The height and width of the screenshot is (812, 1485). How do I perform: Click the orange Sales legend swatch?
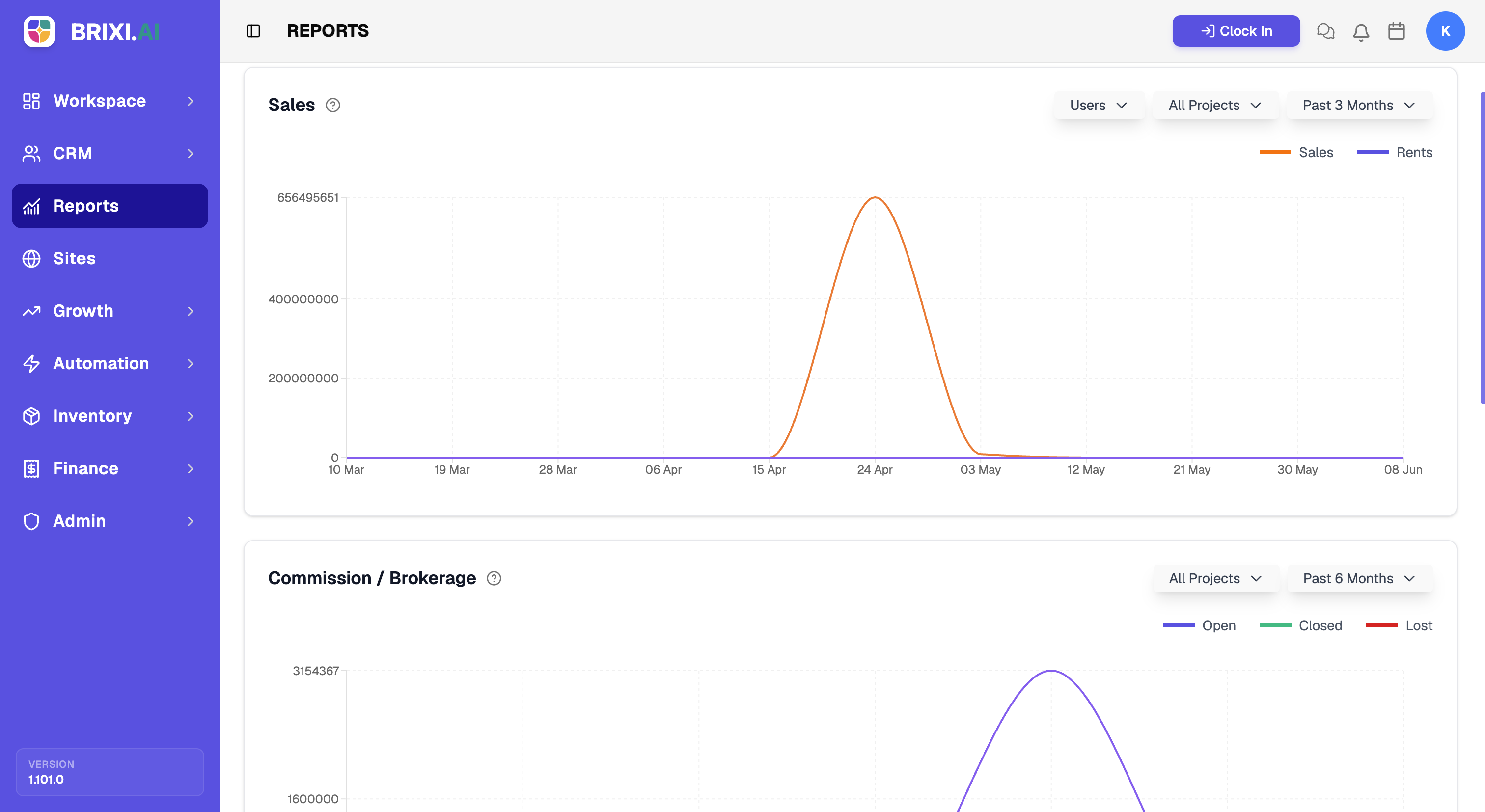[1275, 152]
